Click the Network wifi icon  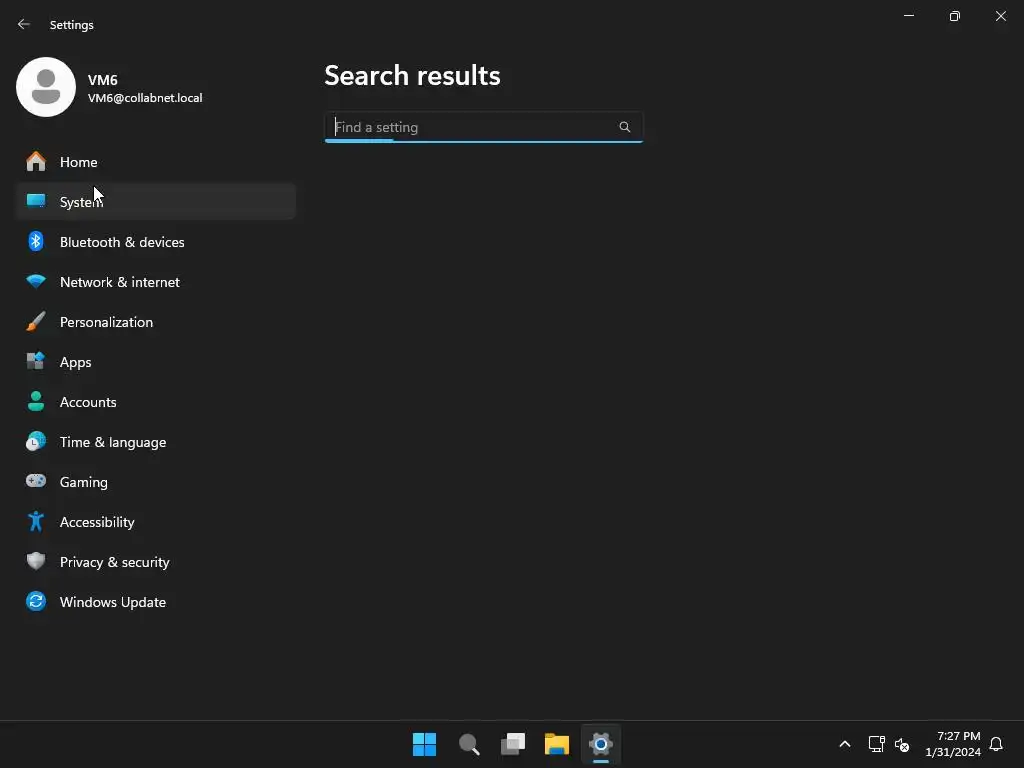point(36,281)
